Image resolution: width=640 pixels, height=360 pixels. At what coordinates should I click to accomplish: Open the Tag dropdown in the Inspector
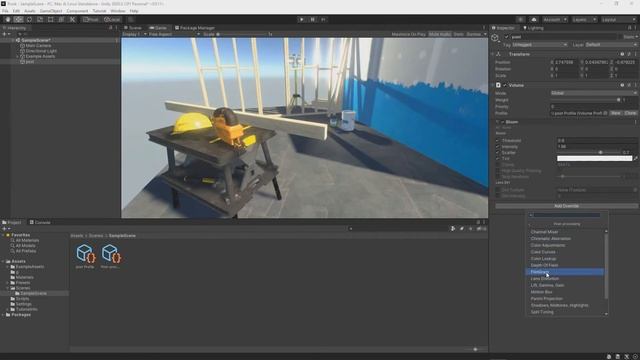click(x=540, y=44)
